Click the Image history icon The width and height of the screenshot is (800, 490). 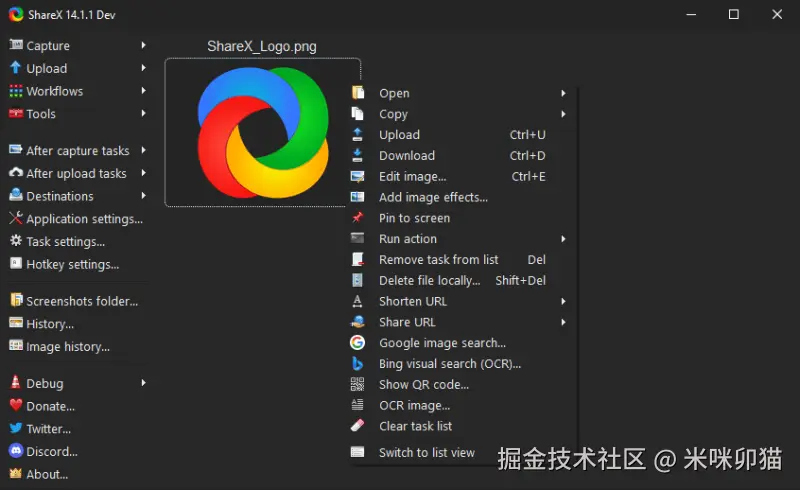click(16, 346)
